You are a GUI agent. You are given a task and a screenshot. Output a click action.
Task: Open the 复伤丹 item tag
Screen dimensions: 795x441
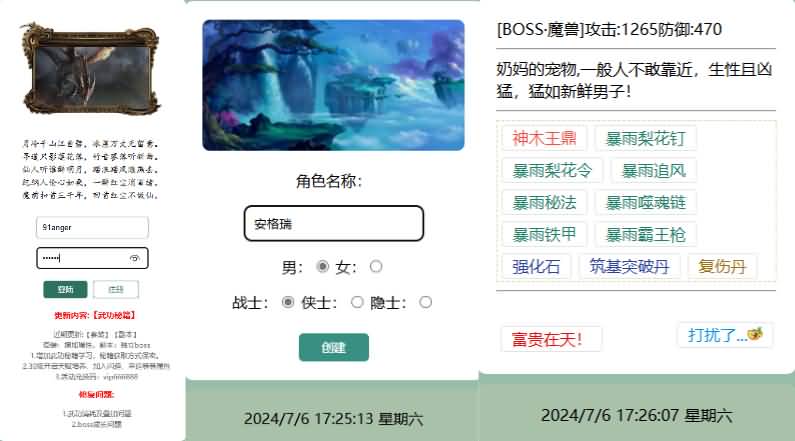click(x=722, y=266)
